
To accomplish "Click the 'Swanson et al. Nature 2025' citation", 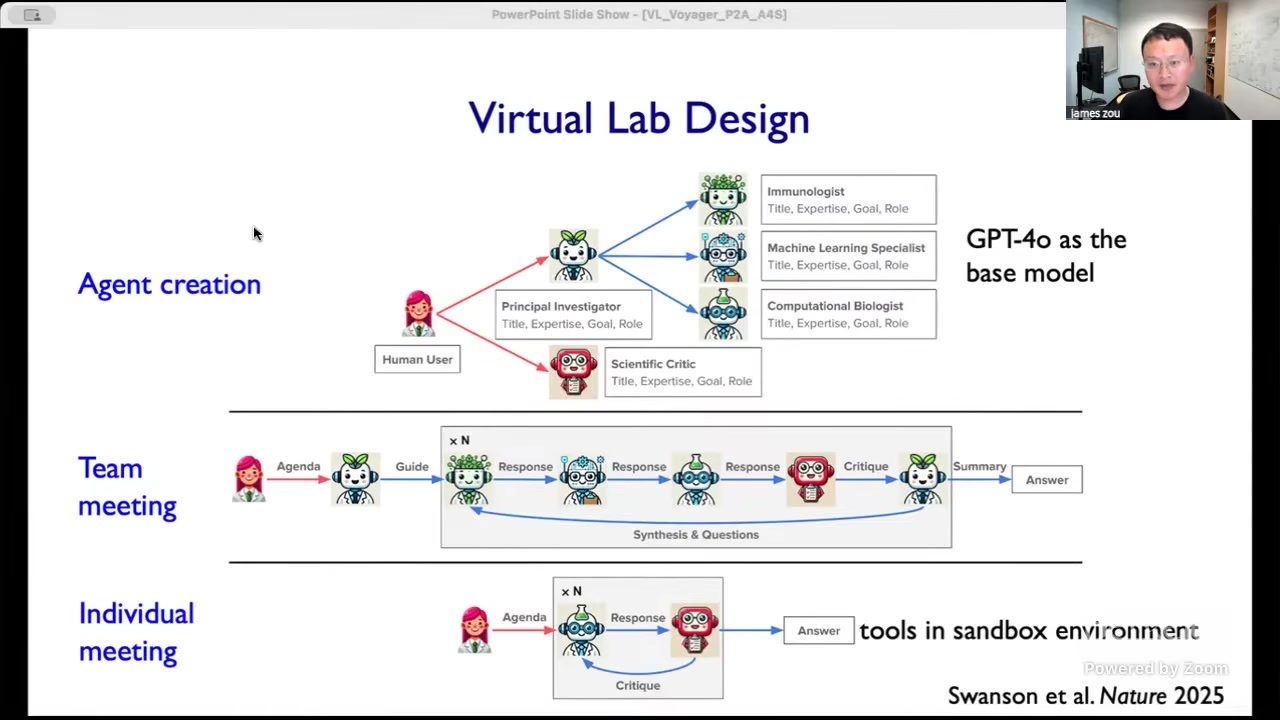I will point(1086,696).
